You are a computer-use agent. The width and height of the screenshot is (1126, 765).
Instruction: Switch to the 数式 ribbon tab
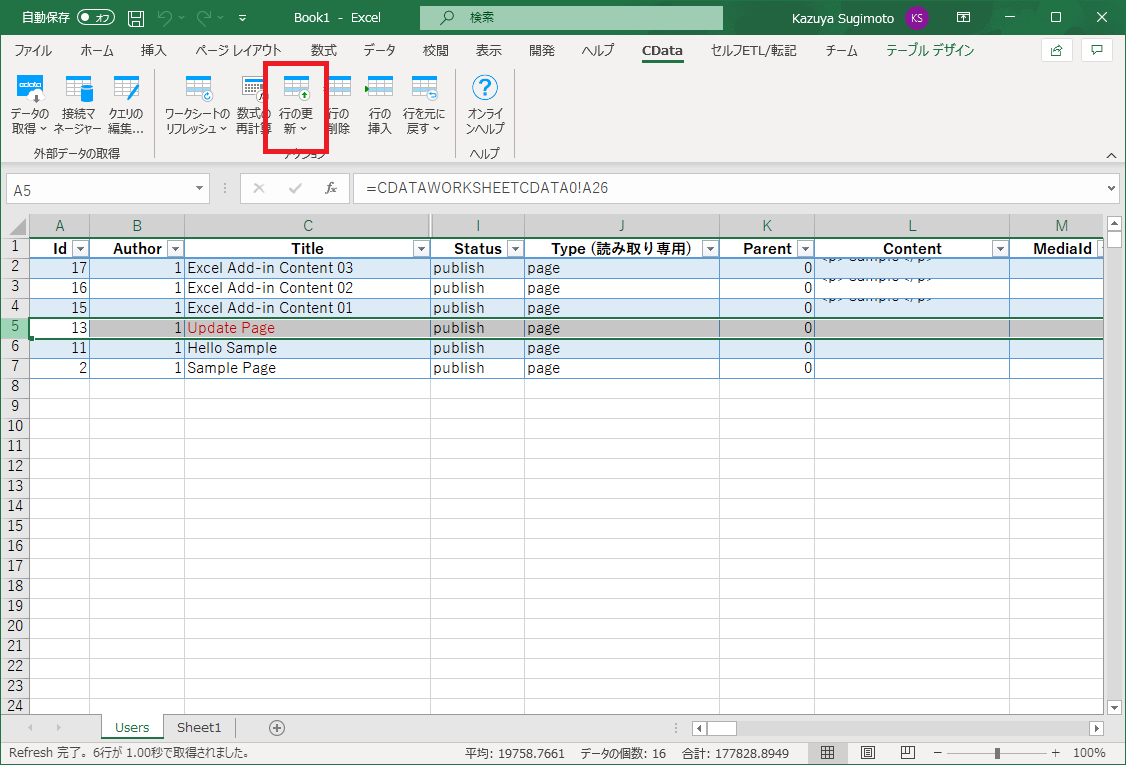point(324,50)
